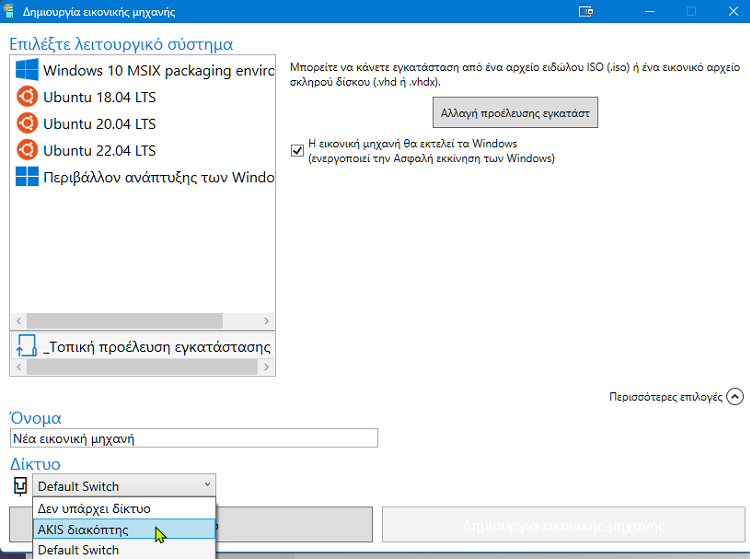Select Ubuntu 22.04 LTS entry

point(143,151)
